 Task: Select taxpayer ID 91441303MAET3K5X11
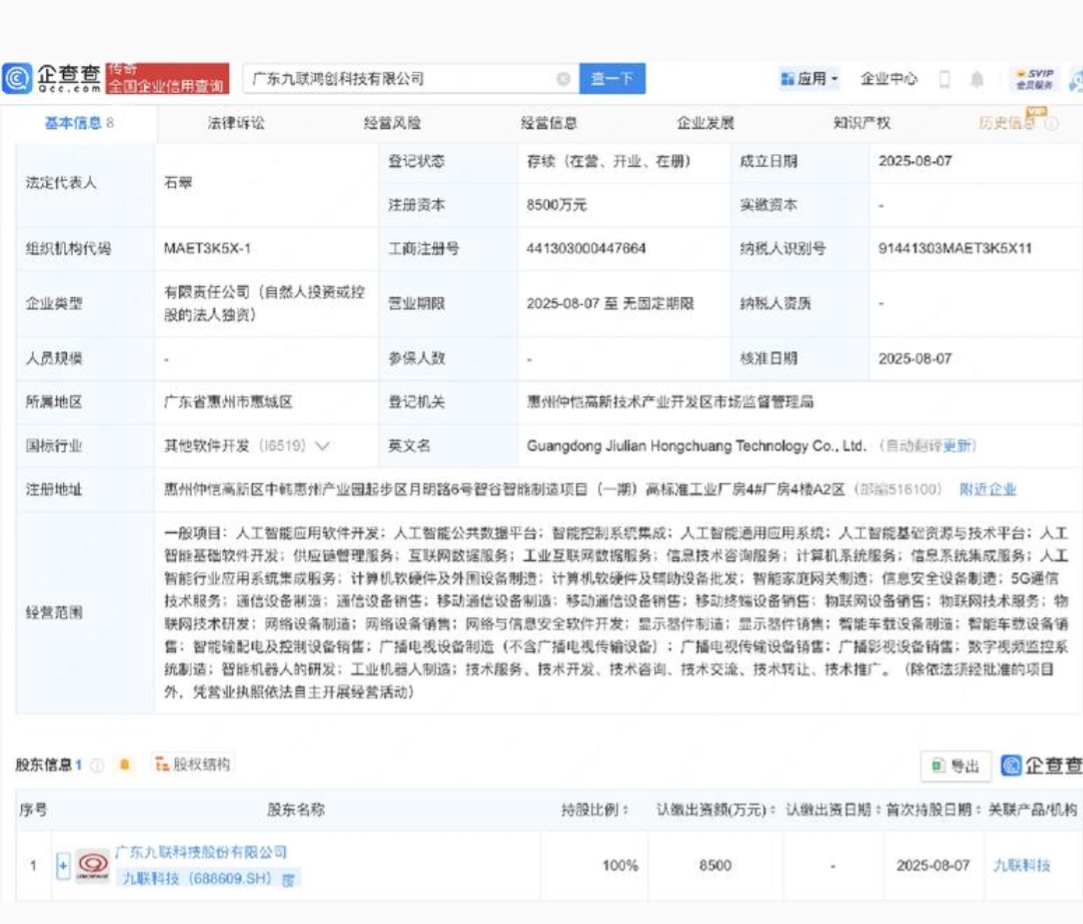[955, 249]
